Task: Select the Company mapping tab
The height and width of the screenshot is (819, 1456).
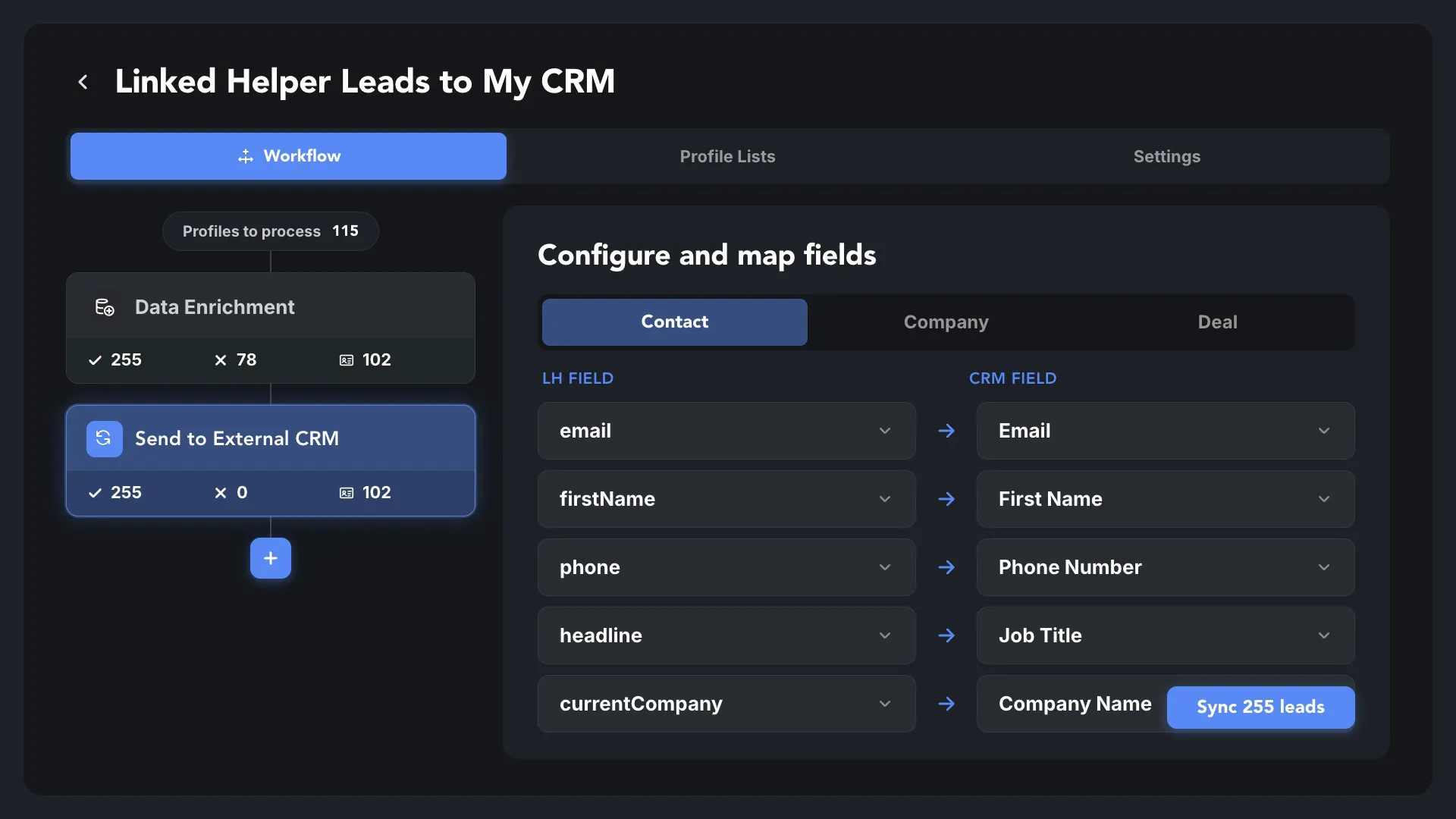Action: [x=946, y=322]
